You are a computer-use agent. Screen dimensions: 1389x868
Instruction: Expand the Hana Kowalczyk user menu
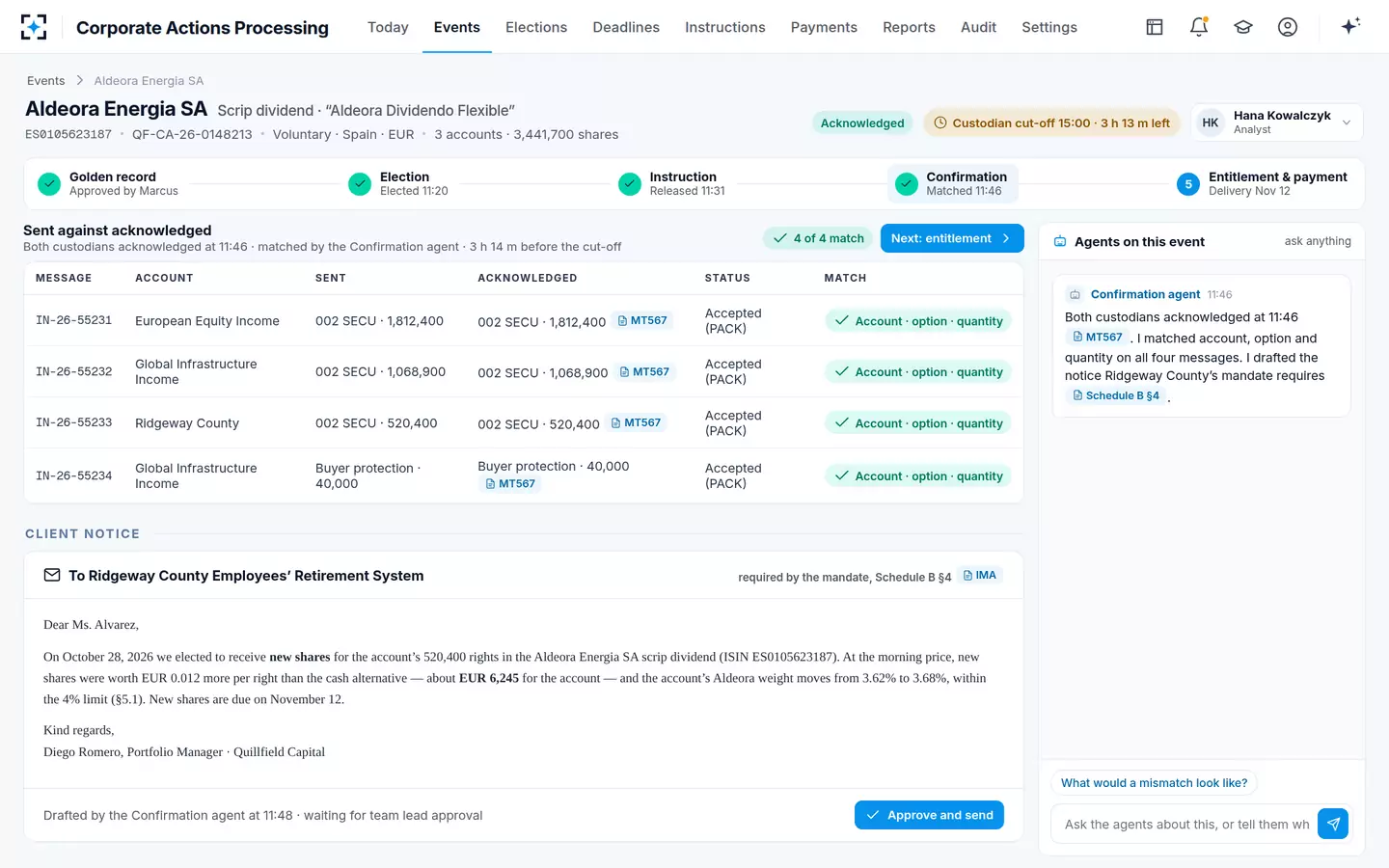pos(1277,122)
